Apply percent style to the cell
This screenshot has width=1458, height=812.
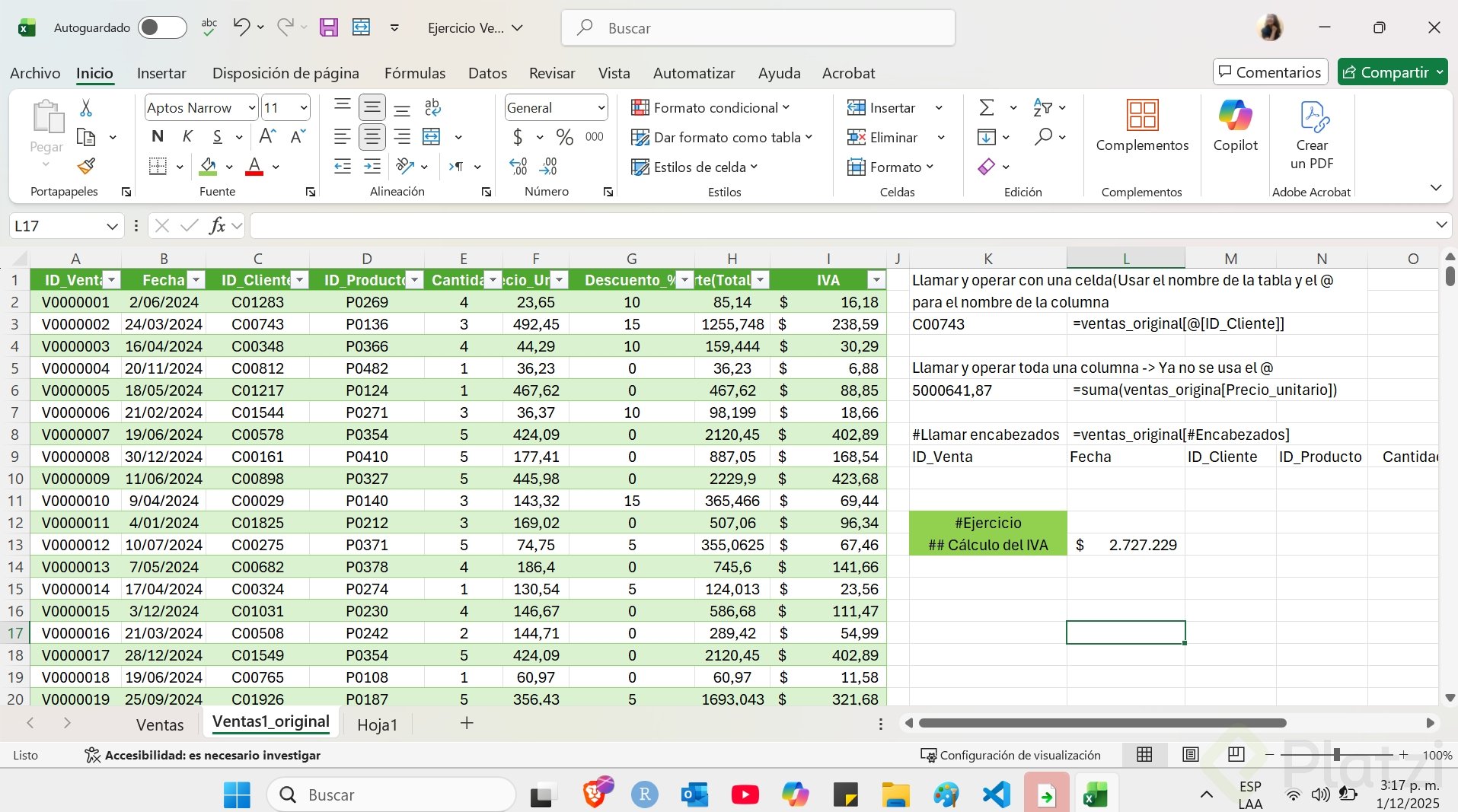tap(564, 137)
